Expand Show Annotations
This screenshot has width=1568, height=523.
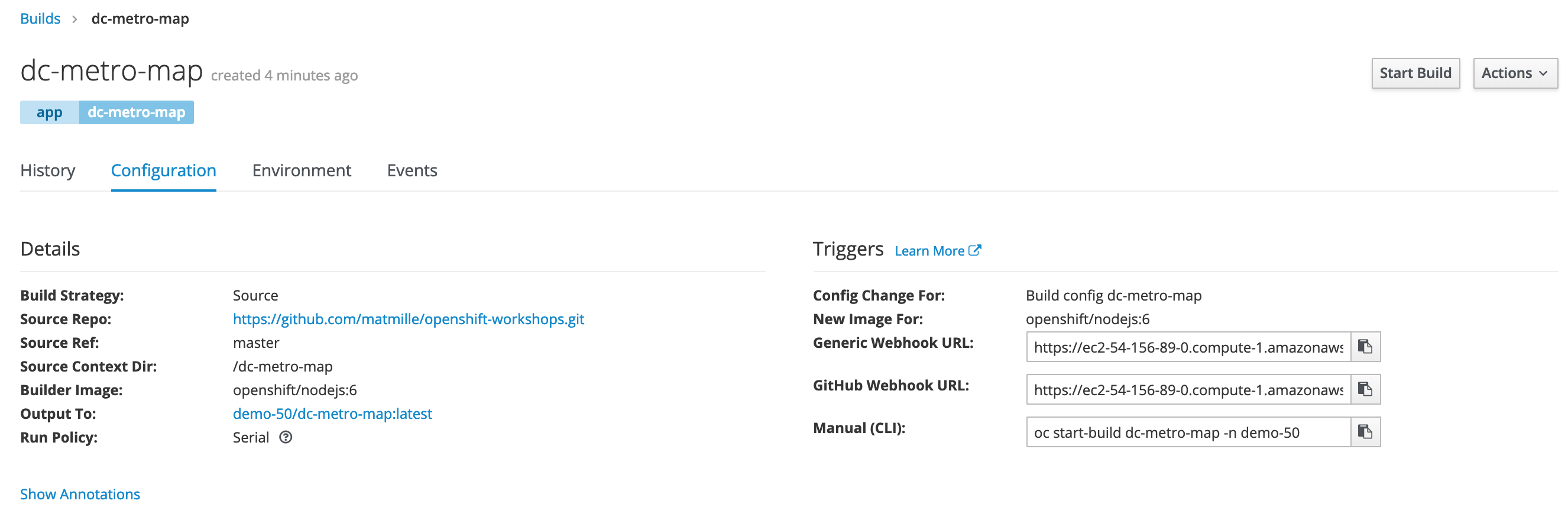click(80, 494)
